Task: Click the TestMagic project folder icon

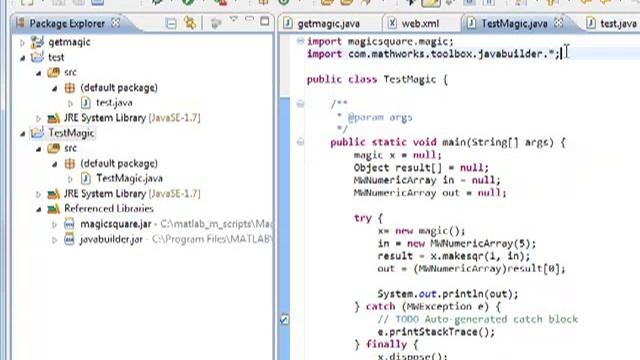Action: click(37, 133)
